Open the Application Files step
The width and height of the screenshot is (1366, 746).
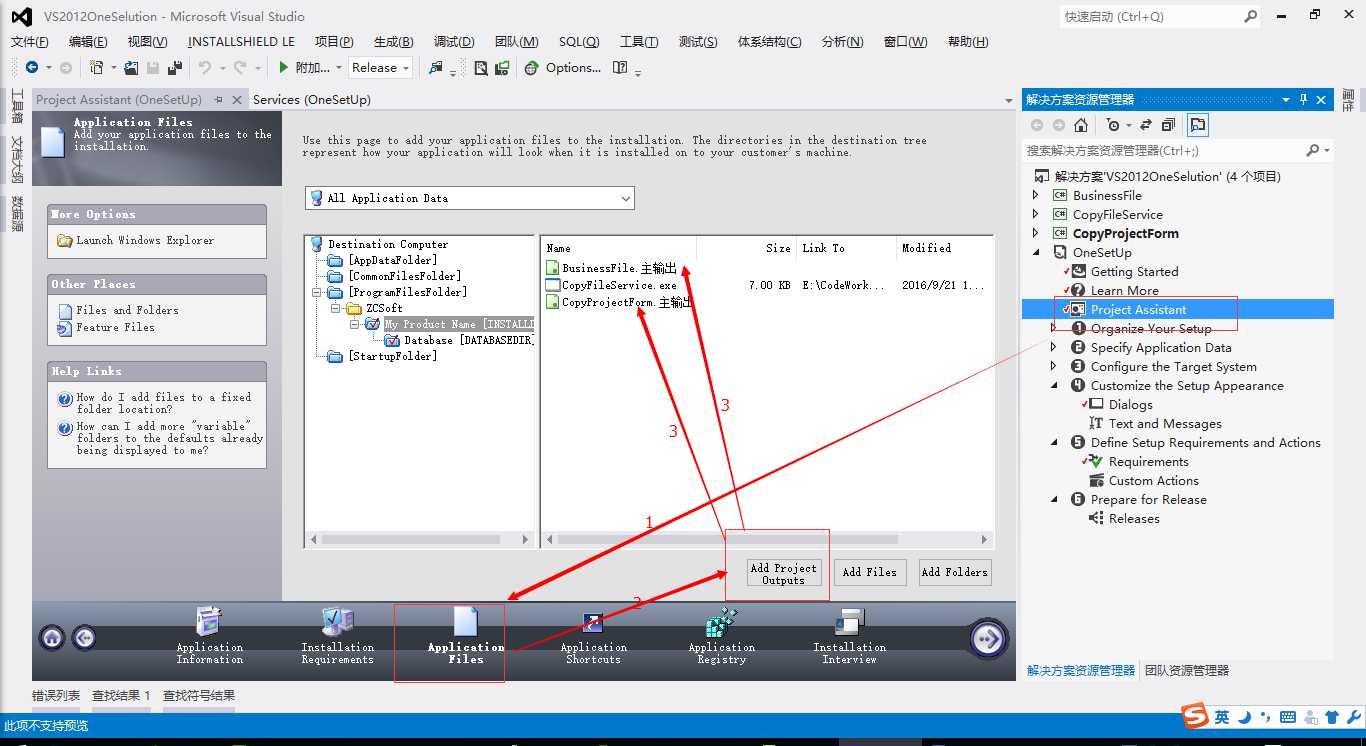(x=466, y=635)
